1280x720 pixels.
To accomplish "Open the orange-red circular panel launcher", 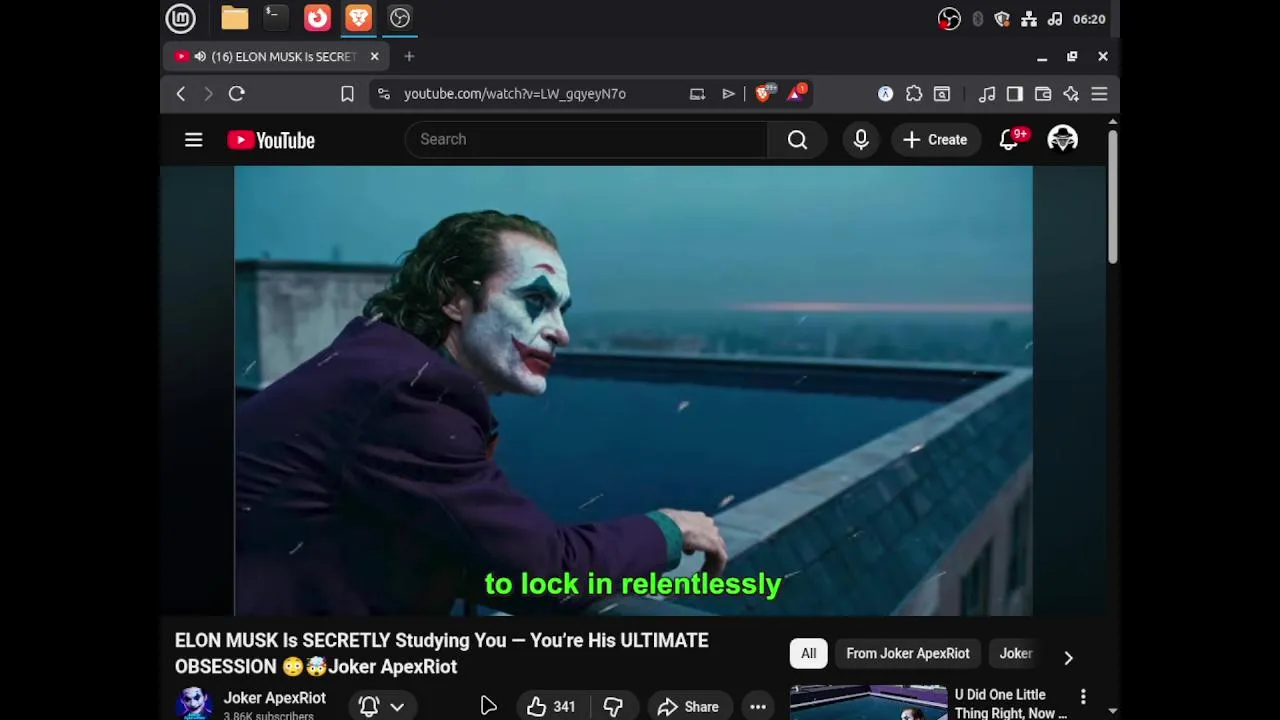I will (x=317, y=18).
